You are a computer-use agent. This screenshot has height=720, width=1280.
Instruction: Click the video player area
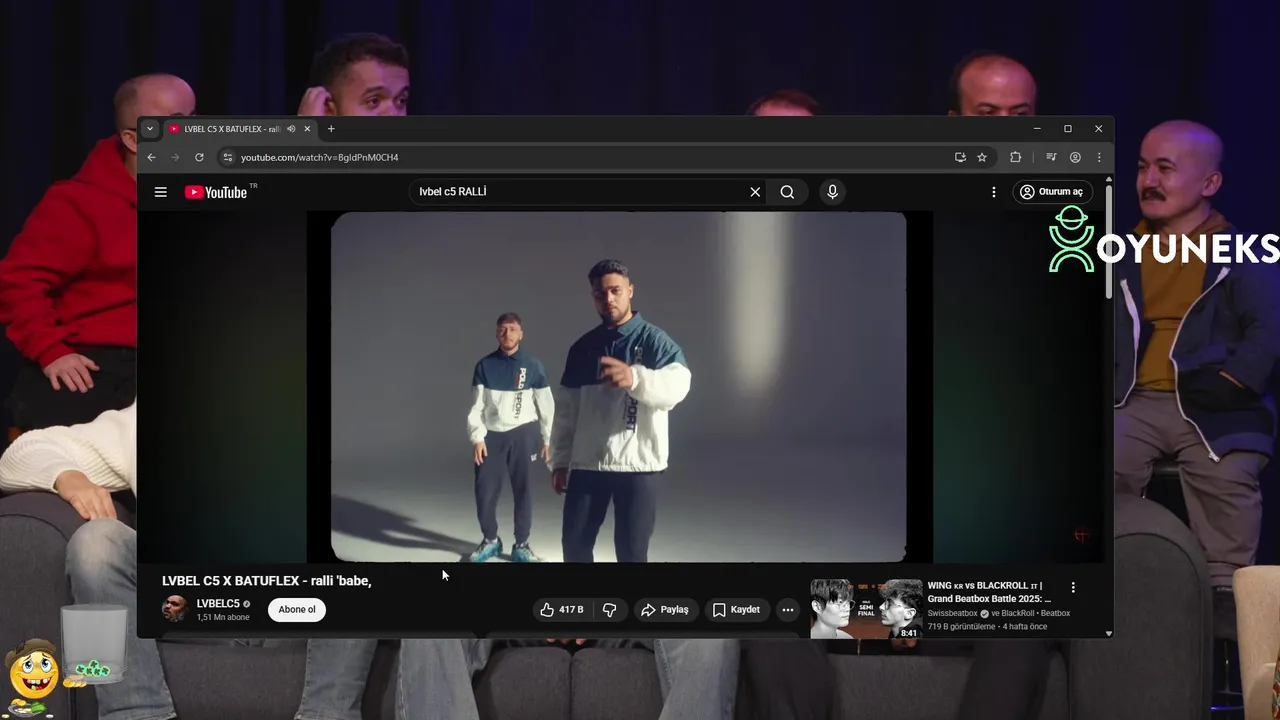[619, 387]
